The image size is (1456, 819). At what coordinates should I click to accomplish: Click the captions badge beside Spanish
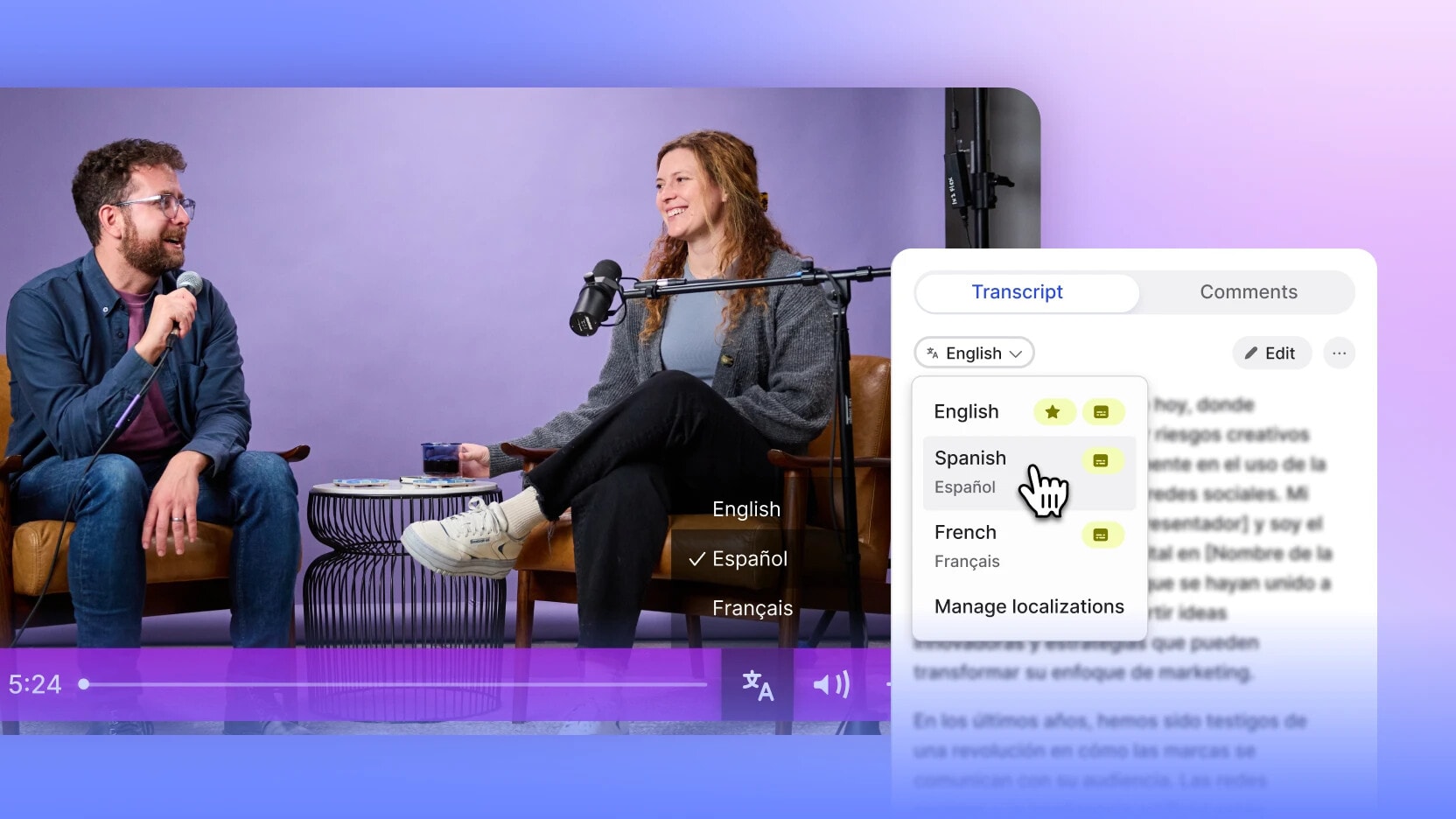coord(1102,460)
